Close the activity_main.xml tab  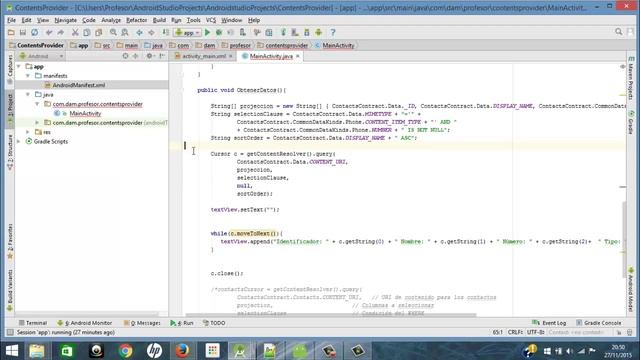click(231, 56)
